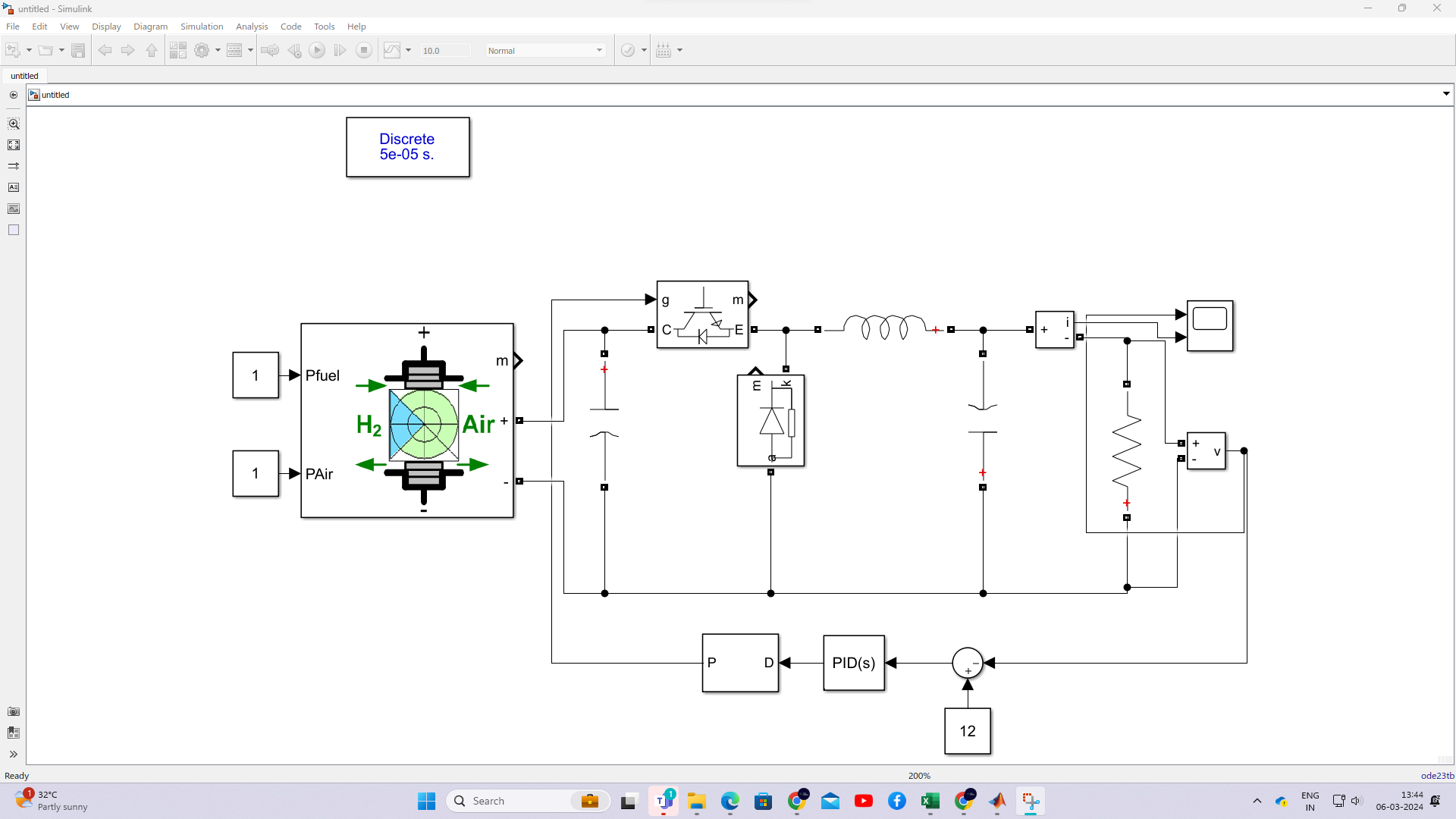
Task: Run the simulation
Action: (x=317, y=50)
